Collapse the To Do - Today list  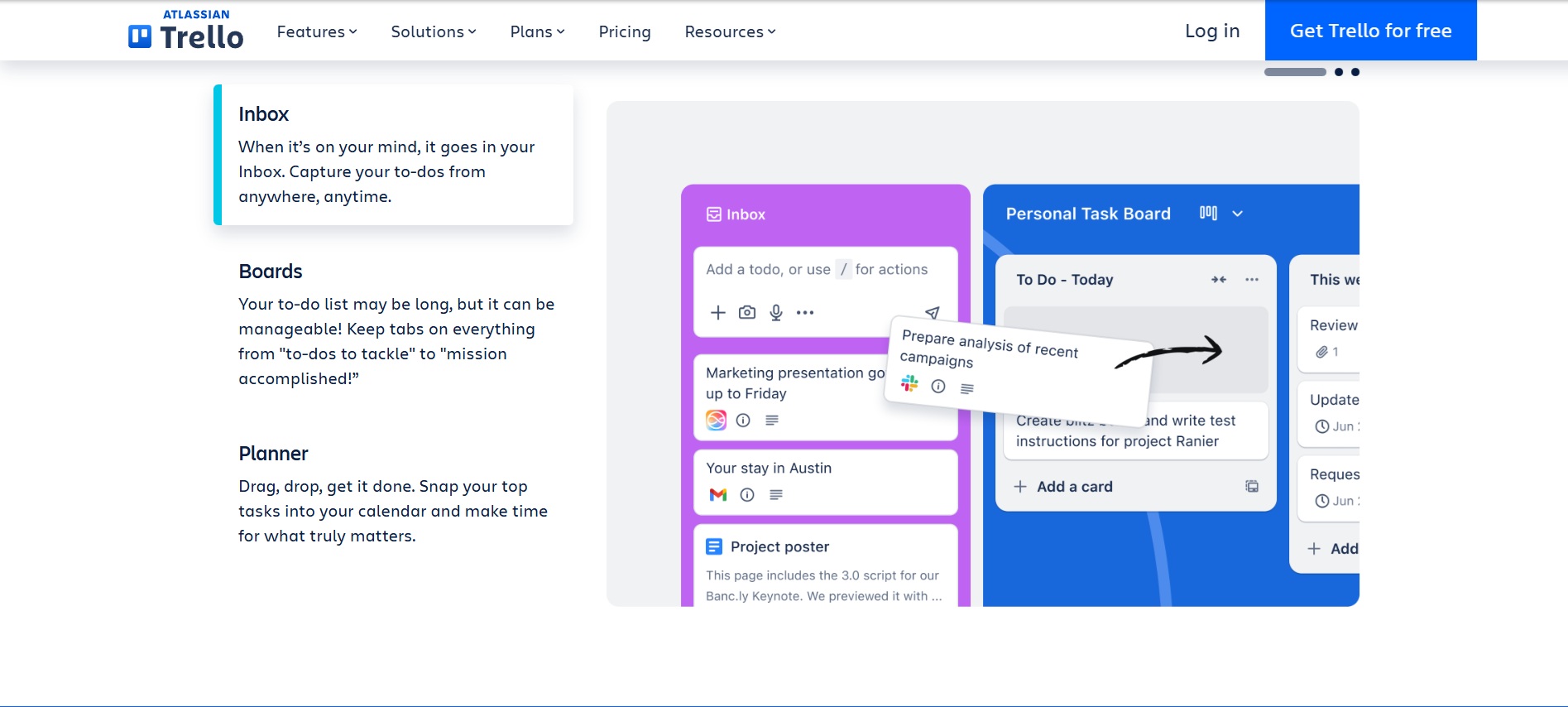click(x=1219, y=280)
